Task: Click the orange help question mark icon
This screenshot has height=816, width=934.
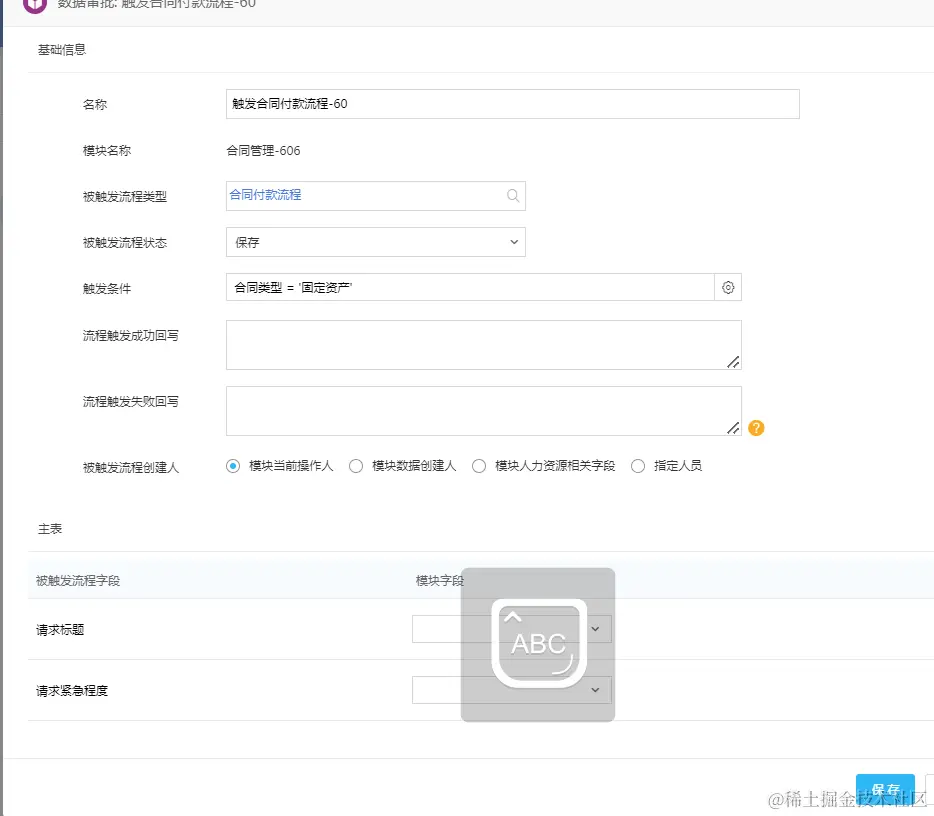Action: click(x=756, y=428)
